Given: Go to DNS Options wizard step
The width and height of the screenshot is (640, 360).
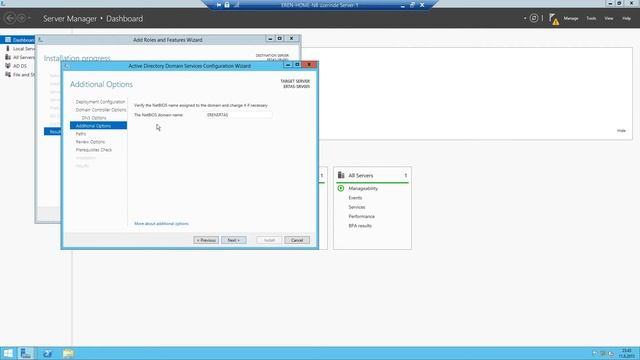Looking at the screenshot, I should [94, 118].
